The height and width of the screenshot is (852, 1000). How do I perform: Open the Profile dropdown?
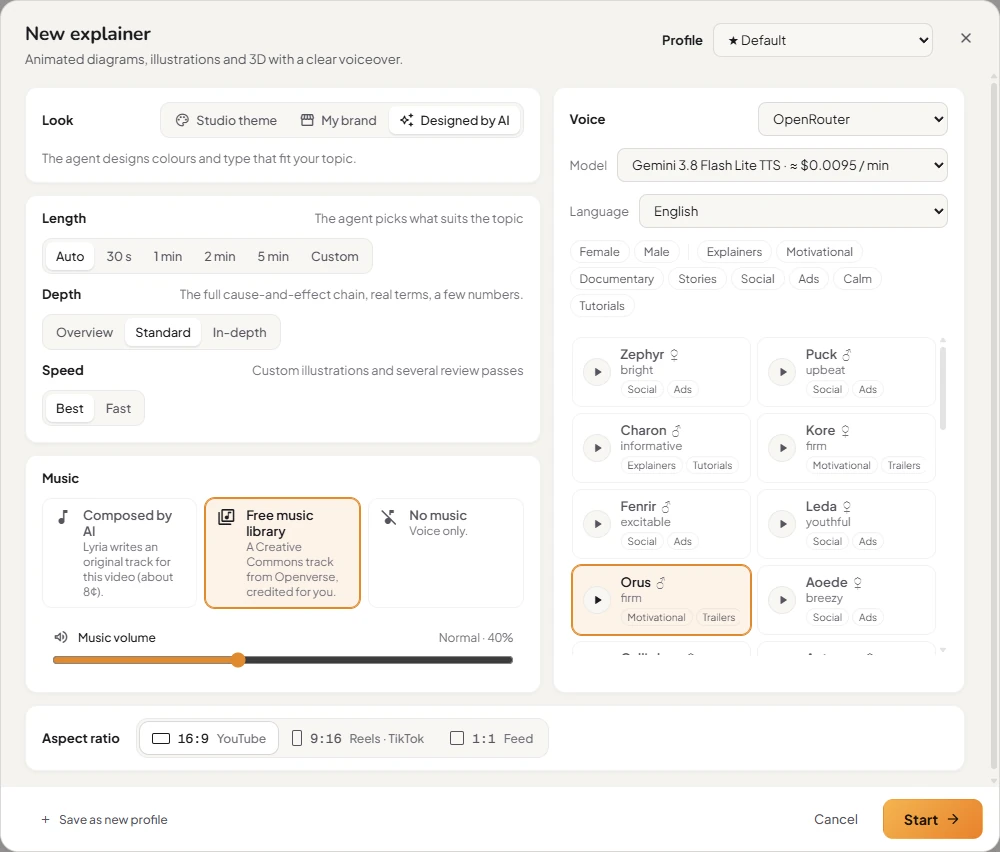click(x=823, y=40)
